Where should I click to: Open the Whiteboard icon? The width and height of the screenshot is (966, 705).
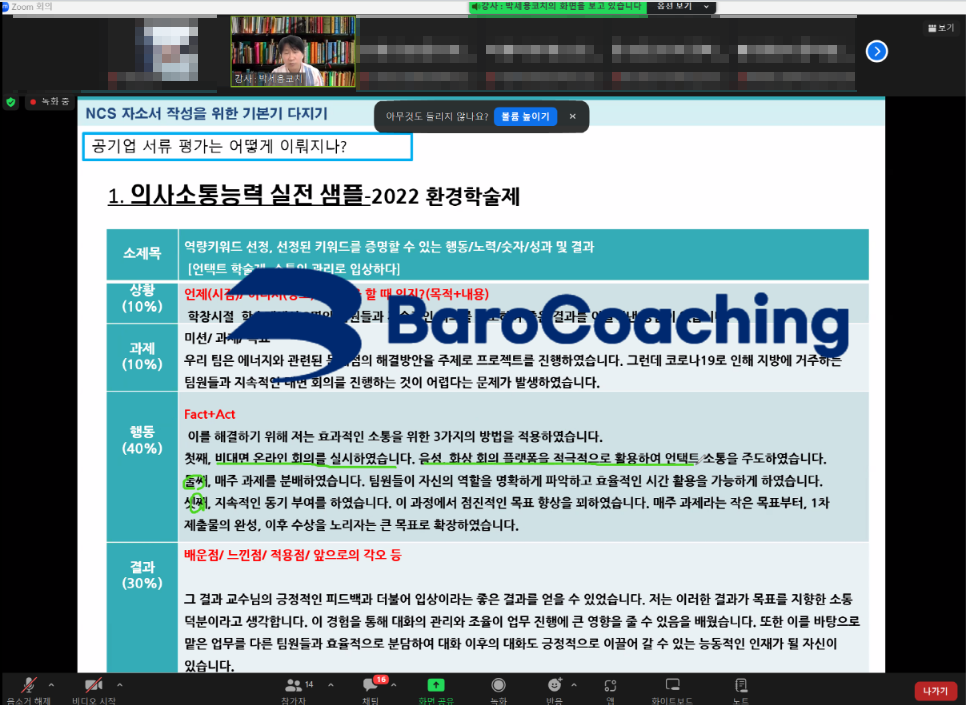tap(673, 687)
